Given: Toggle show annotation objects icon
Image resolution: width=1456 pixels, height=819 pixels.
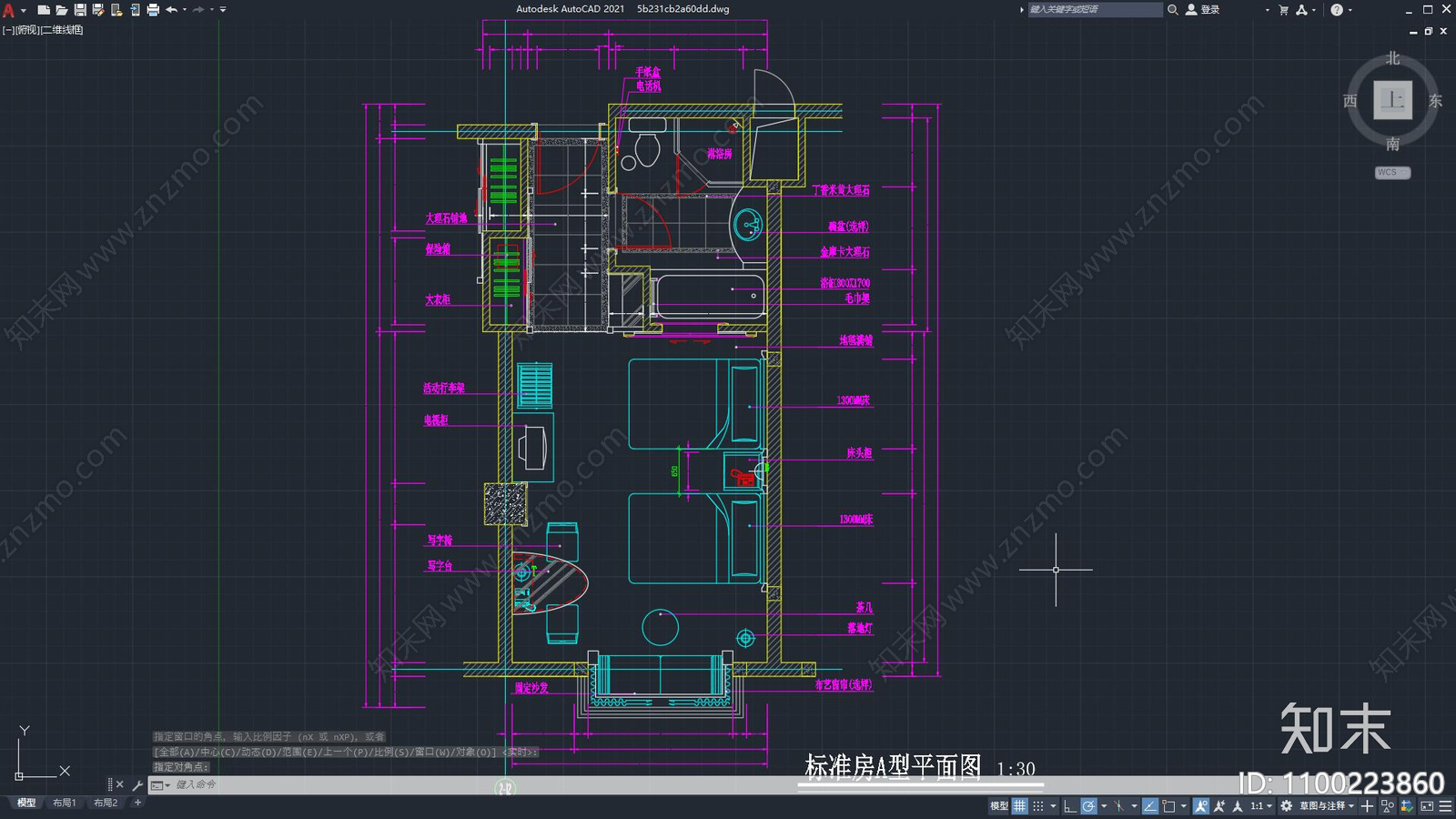Looking at the screenshot, I should [x=1201, y=806].
